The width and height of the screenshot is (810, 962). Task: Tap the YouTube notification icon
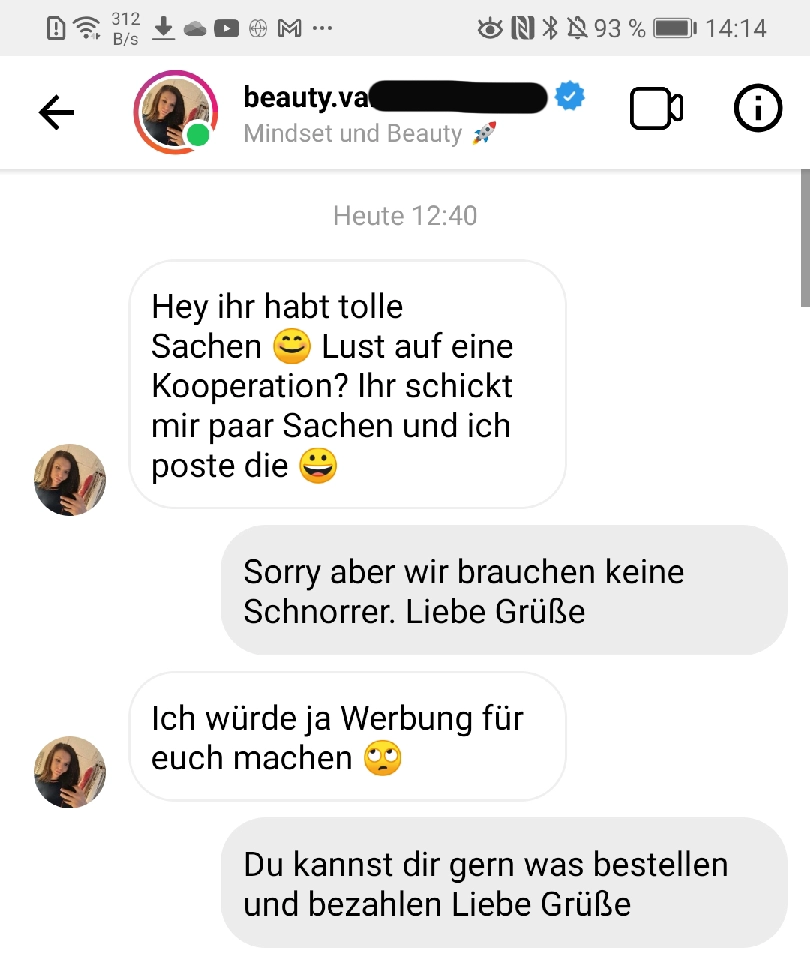point(226,28)
